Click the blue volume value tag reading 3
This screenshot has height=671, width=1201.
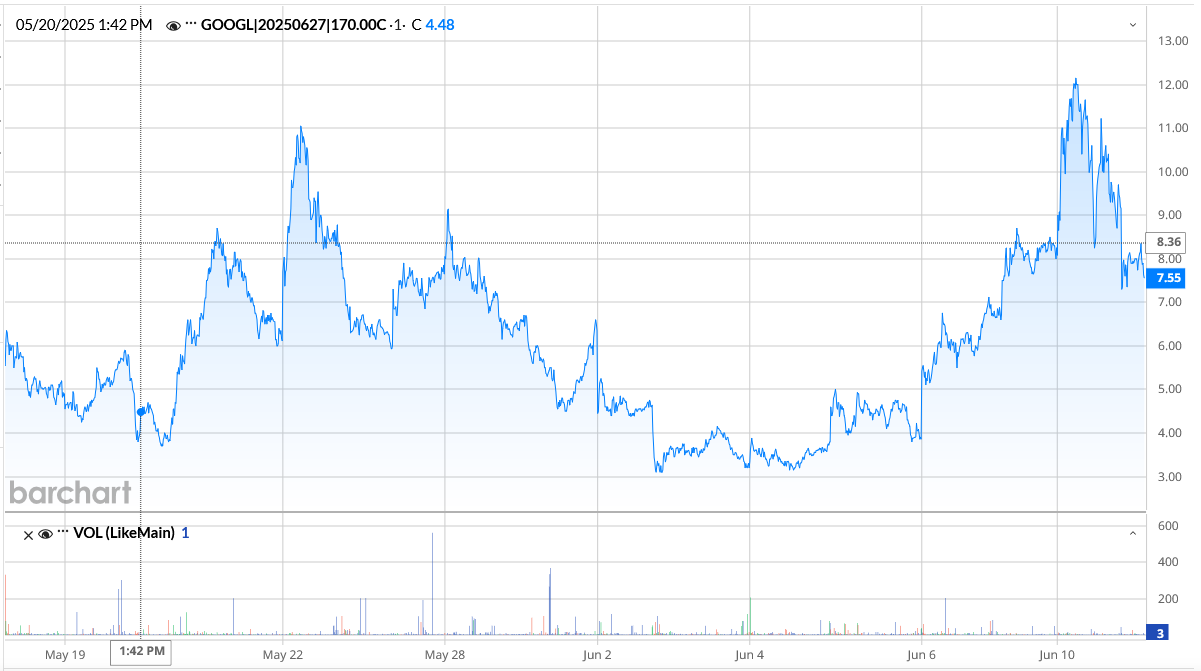1158,632
